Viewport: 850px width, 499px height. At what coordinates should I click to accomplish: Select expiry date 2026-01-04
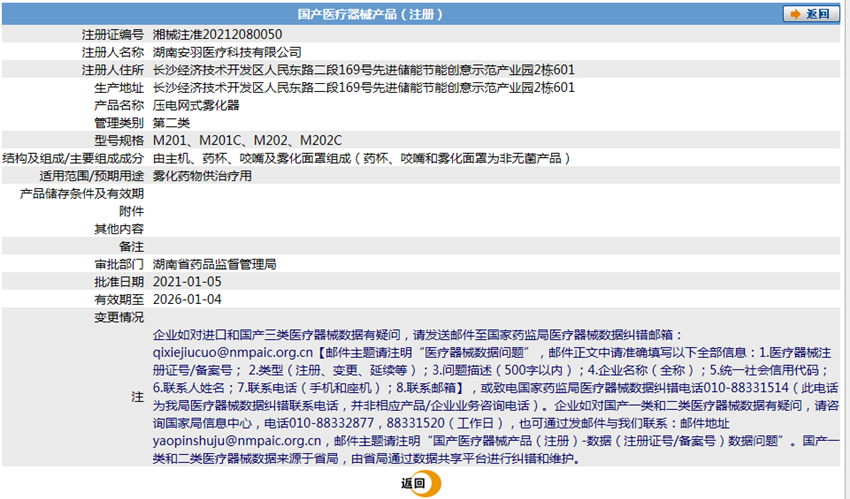coord(187,299)
